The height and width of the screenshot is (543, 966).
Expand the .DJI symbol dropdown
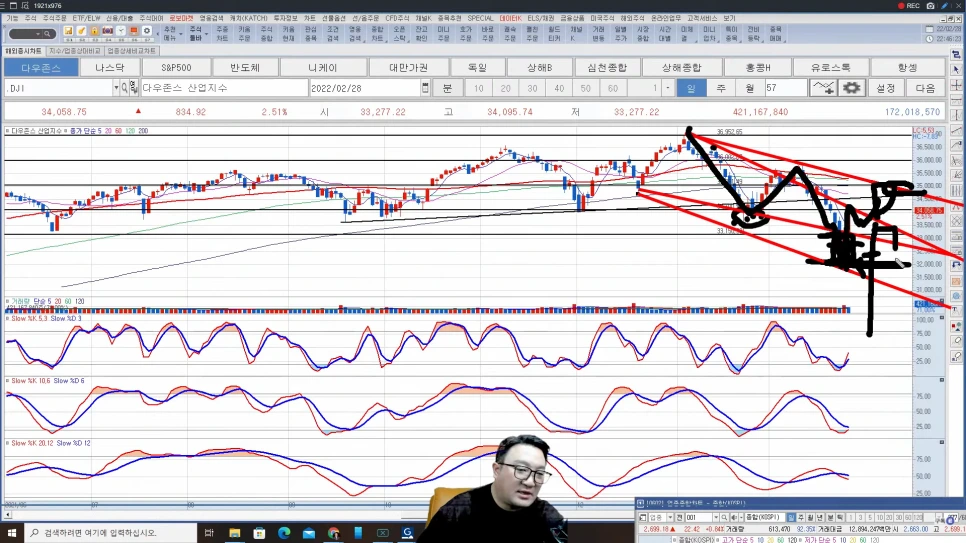(x=116, y=88)
